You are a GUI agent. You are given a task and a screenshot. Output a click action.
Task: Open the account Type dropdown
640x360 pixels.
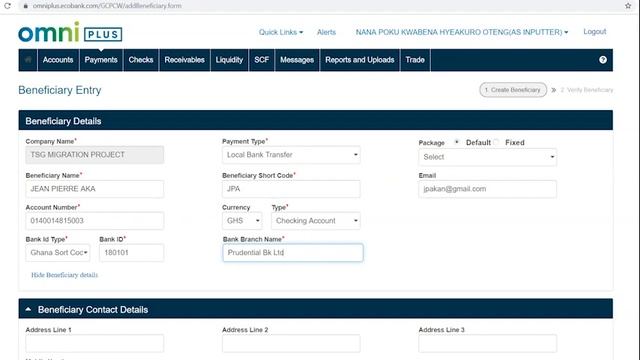[x=316, y=221]
